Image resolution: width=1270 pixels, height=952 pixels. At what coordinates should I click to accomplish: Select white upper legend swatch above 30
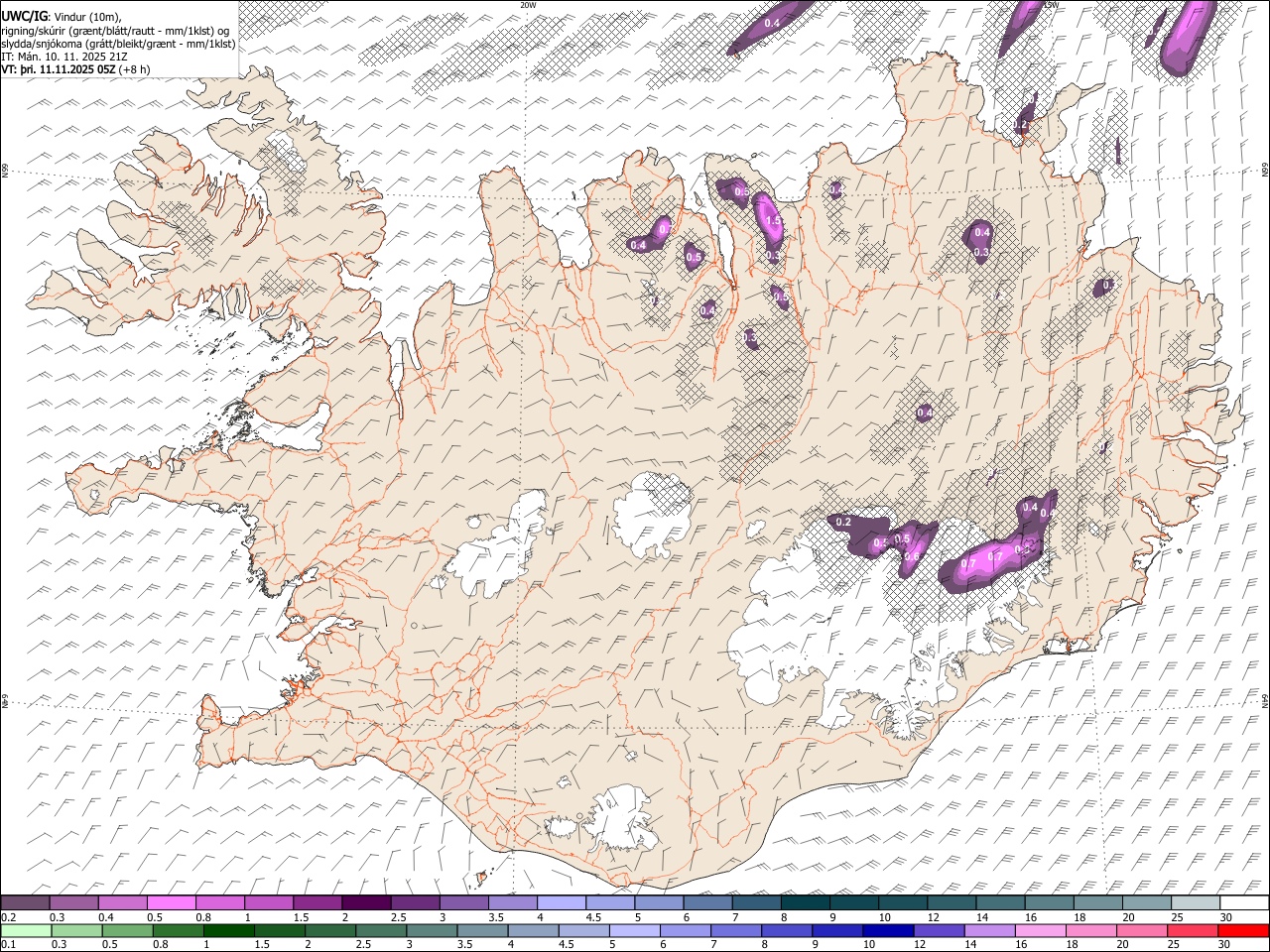(x=1242, y=902)
